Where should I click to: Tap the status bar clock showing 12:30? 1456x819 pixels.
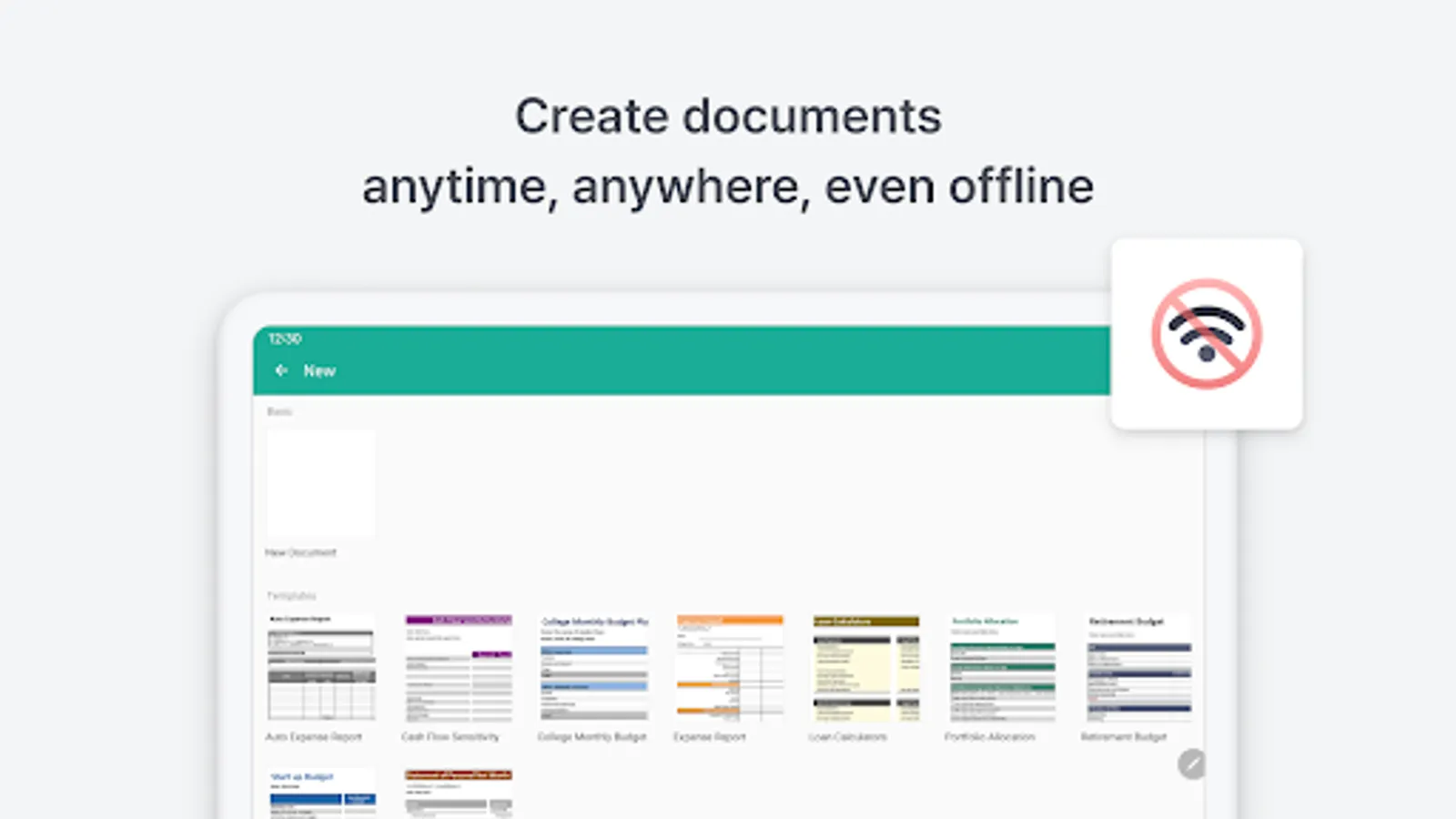tap(288, 339)
